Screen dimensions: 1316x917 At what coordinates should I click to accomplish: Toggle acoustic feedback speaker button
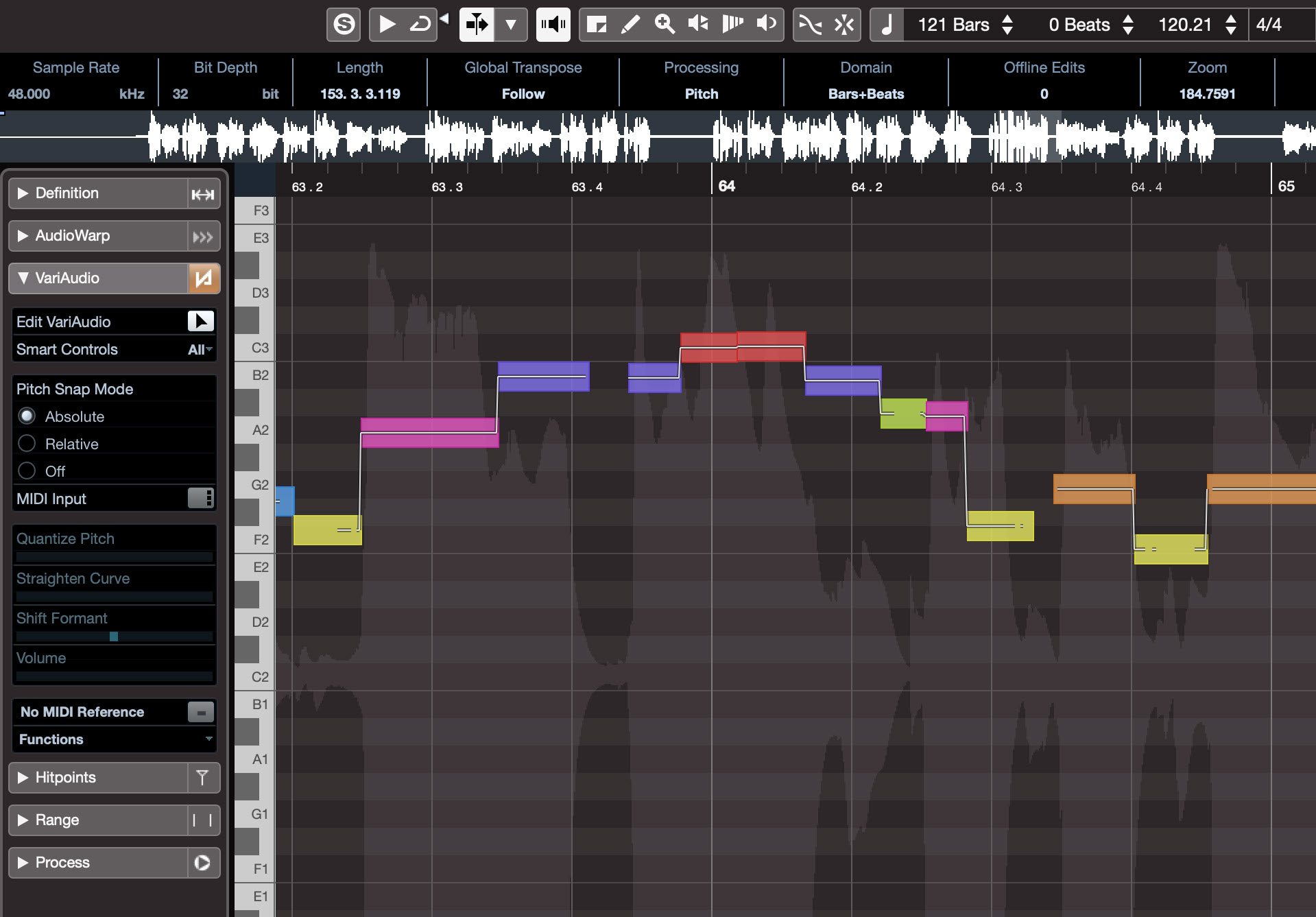click(553, 25)
